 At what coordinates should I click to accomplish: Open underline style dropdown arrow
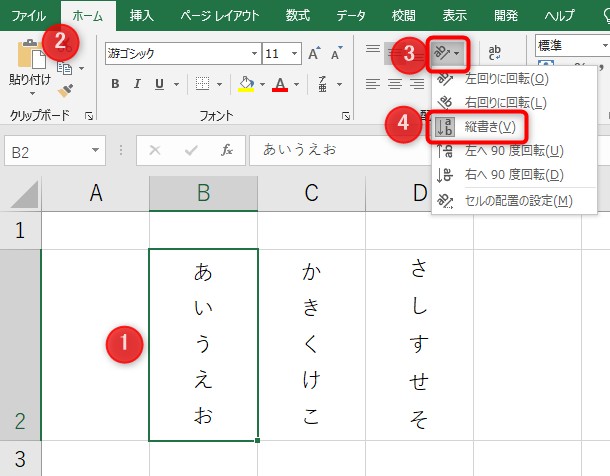176,84
